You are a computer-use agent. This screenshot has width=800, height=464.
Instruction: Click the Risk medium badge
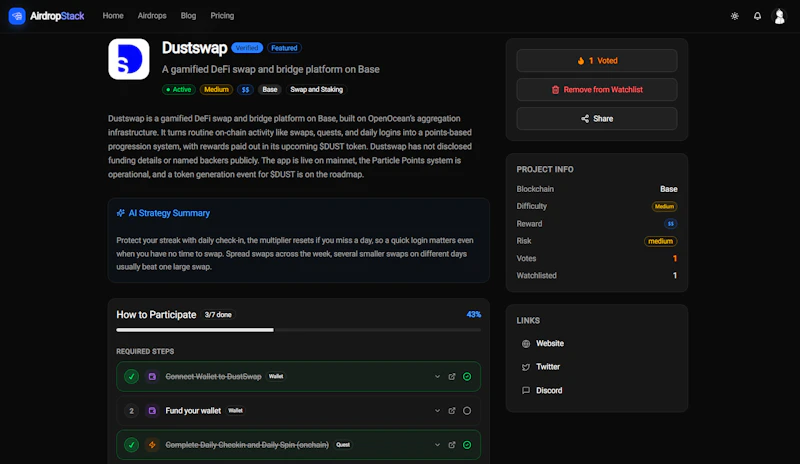tap(661, 241)
